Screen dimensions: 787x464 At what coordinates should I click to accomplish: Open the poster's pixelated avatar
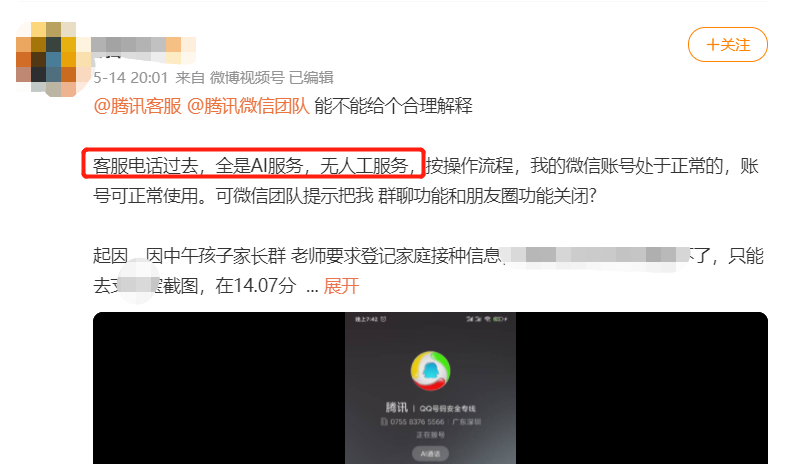tap(46, 59)
